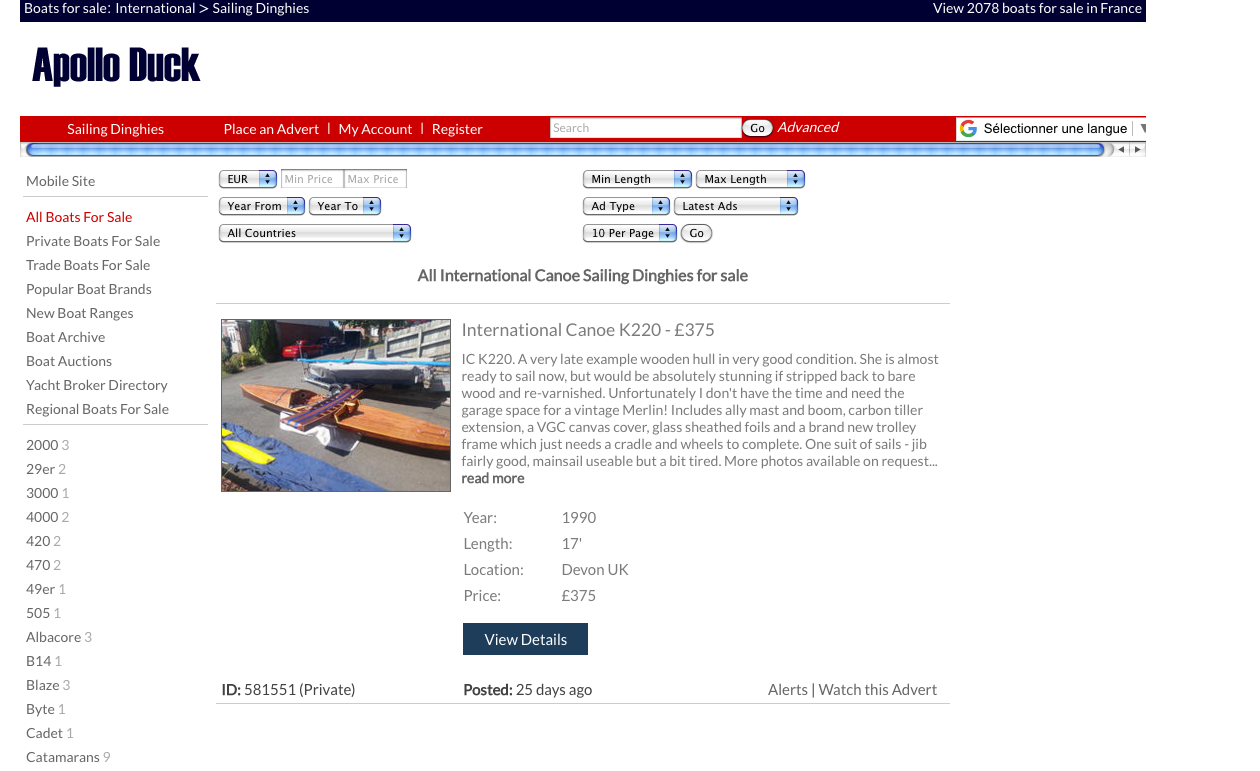Open Regional Boats For Sale

point(98,409)
